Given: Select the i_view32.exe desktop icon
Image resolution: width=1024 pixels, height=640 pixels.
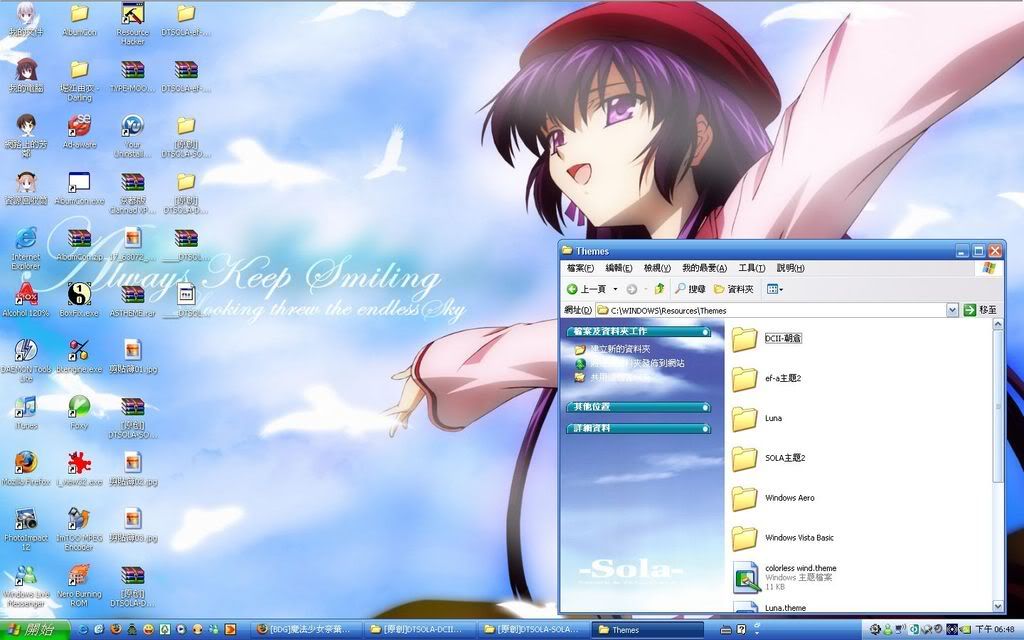Looking at the screenshot, I should coord(79,469).
